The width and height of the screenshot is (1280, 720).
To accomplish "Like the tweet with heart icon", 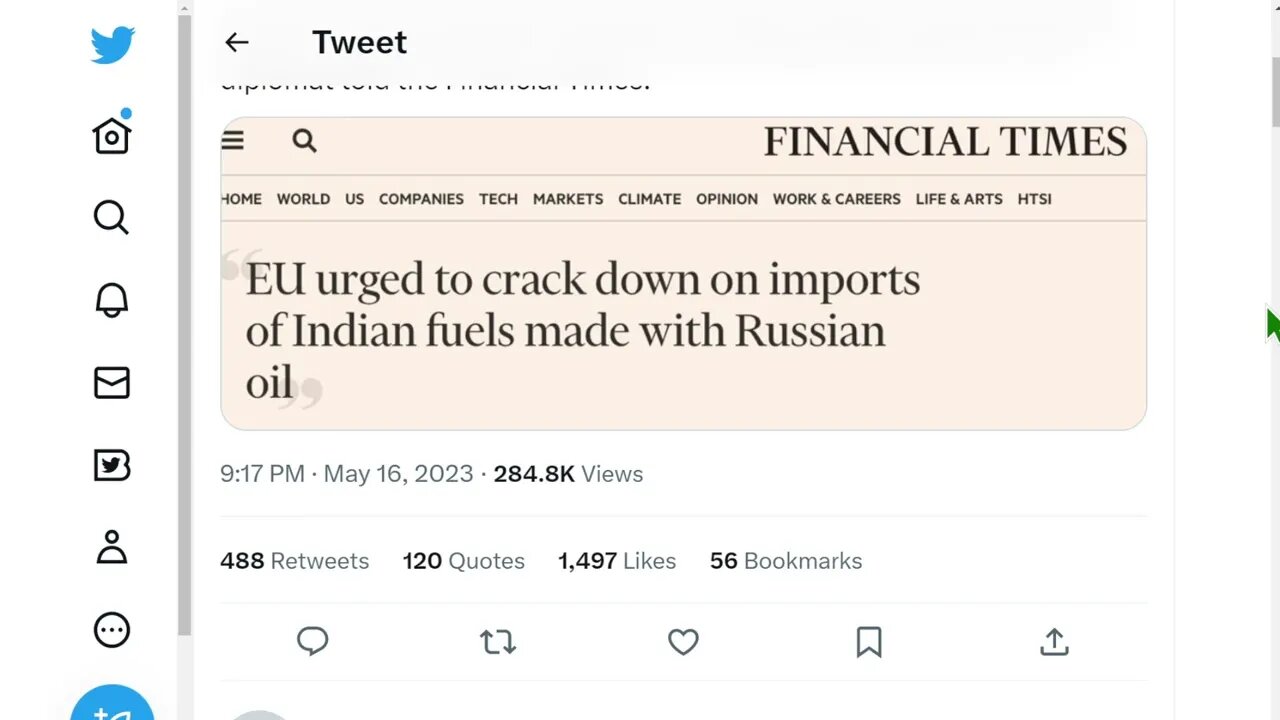I will click(x=683, y=641).
